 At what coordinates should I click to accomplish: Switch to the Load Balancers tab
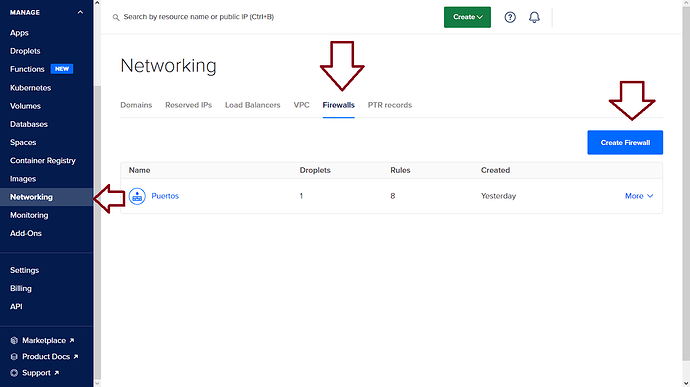(253, 105)
